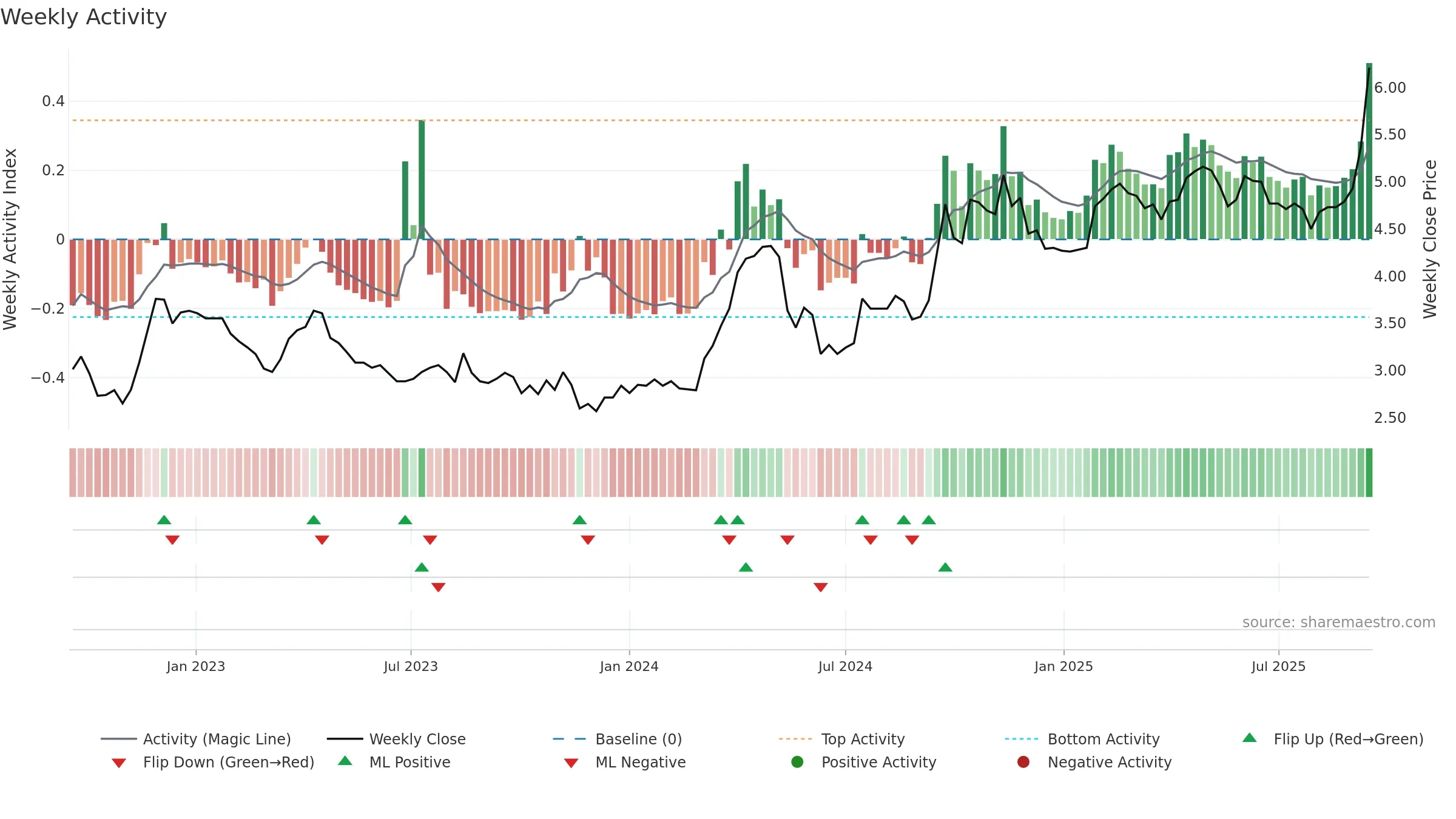This screenshot has width=1456, height=819.
Task: Click the red ML Negative legend triangle icon
Action: coord(571,763)
